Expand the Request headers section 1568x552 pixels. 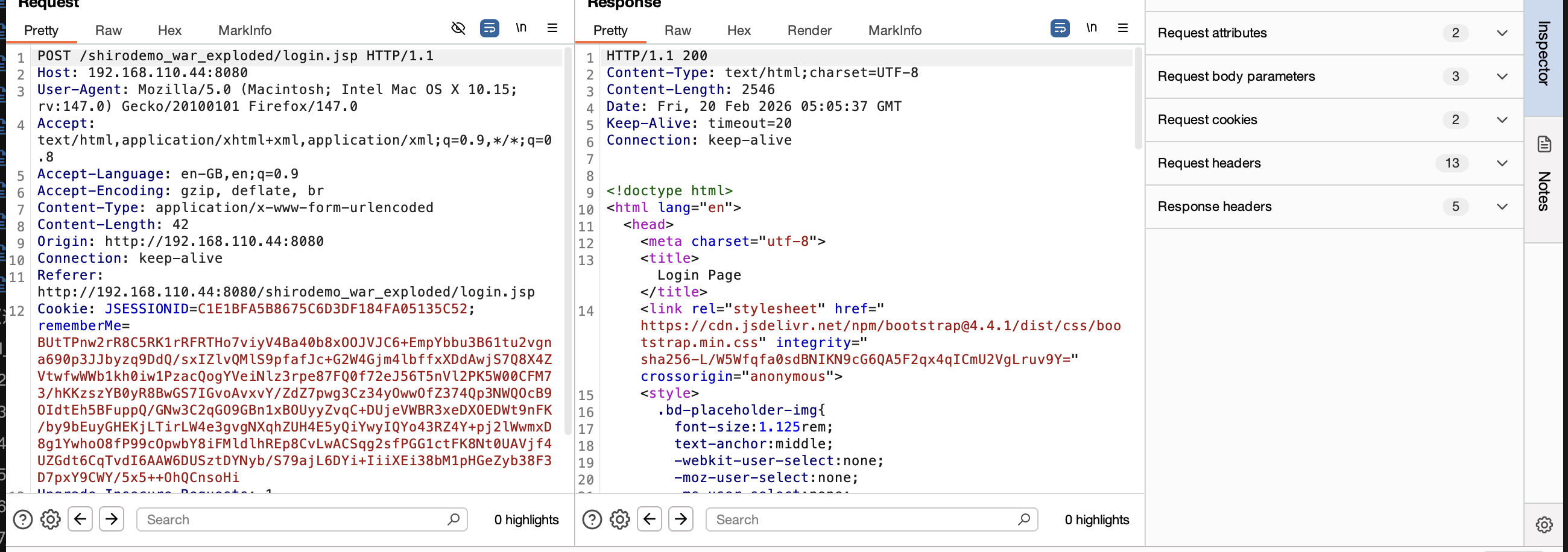(x=1502, y=163)
